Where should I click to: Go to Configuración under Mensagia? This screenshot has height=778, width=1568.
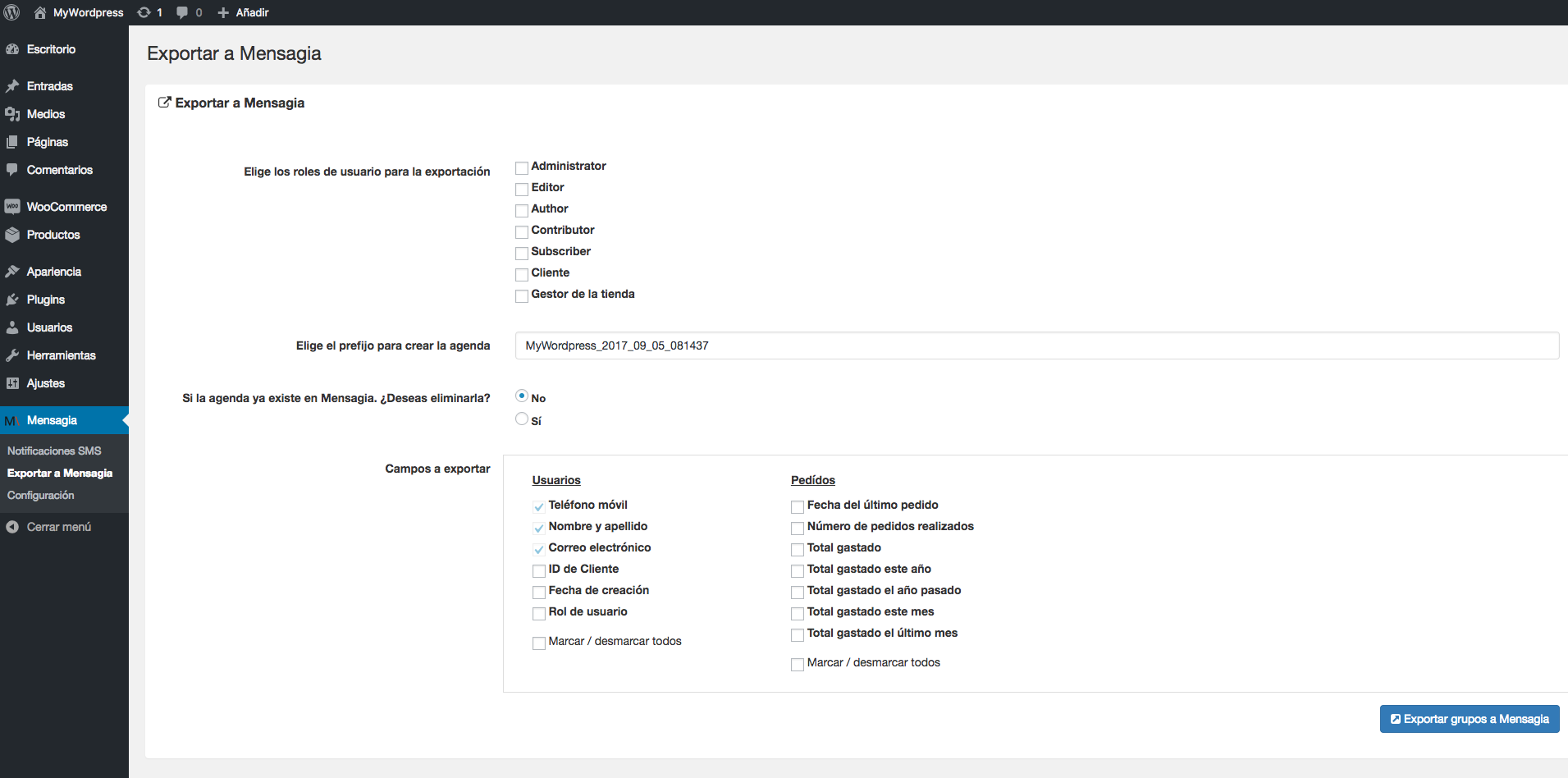point(41,495)
